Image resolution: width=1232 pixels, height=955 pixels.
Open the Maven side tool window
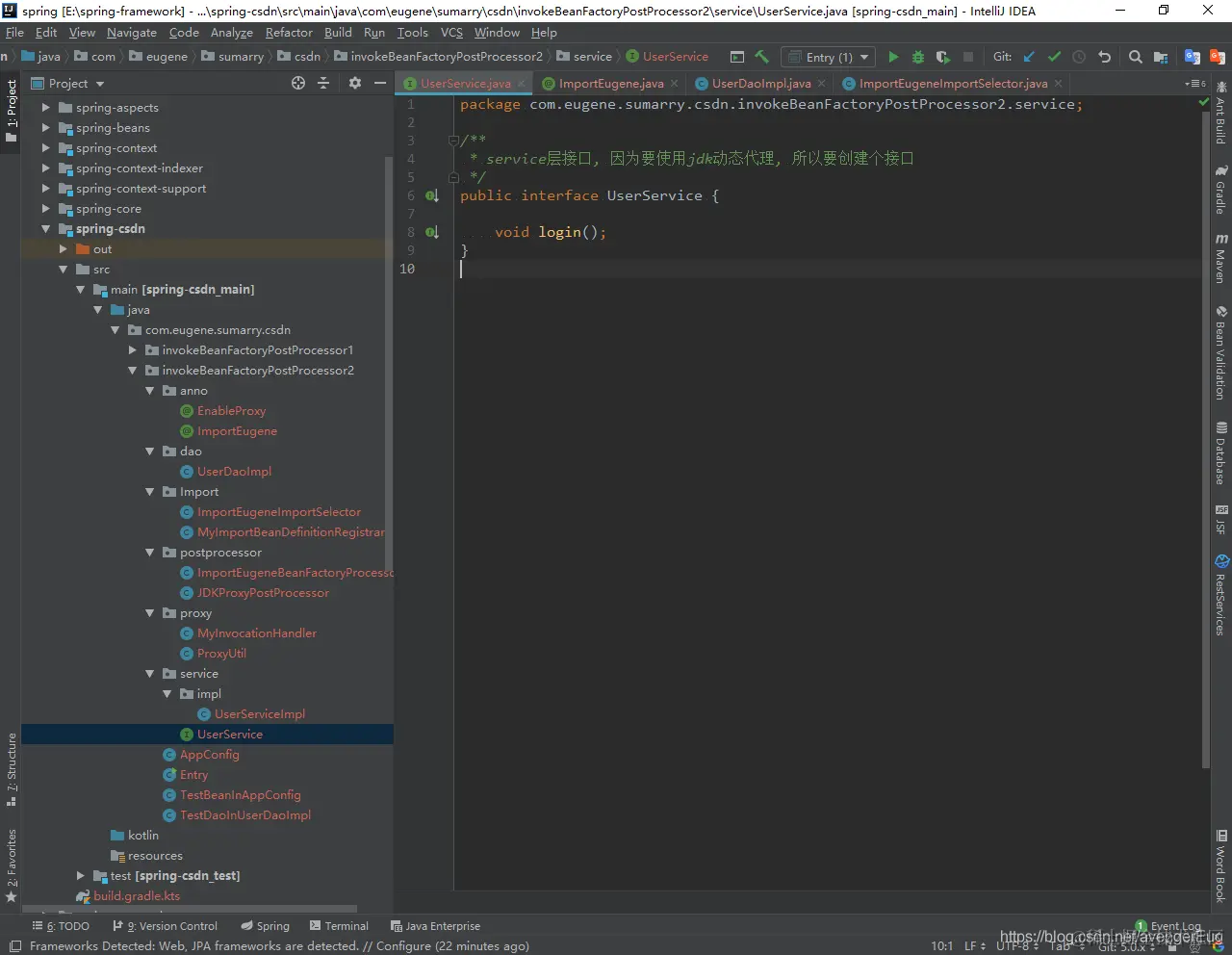pos(1220,258)
